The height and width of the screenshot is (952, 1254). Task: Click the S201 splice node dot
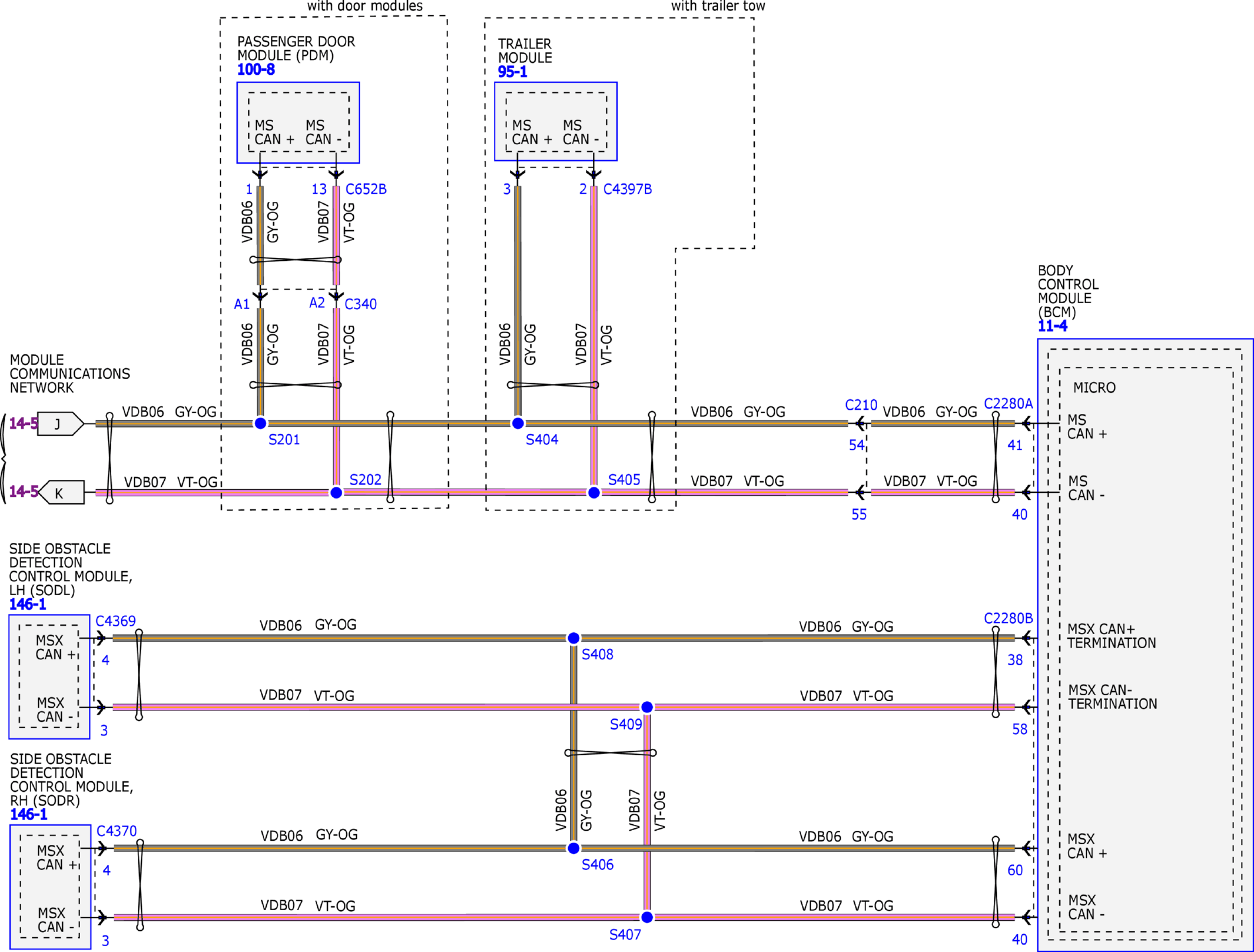pos(260,423)
